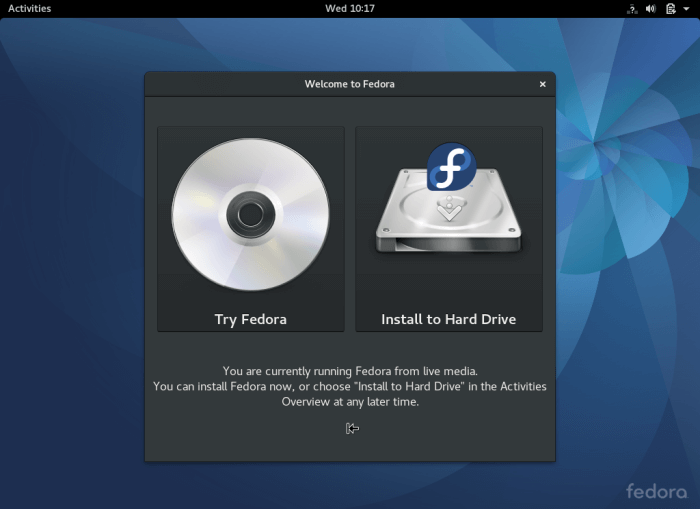Click the fedora watermark on the desktop
The image size is (700, 509).
[x=656, y=491]
